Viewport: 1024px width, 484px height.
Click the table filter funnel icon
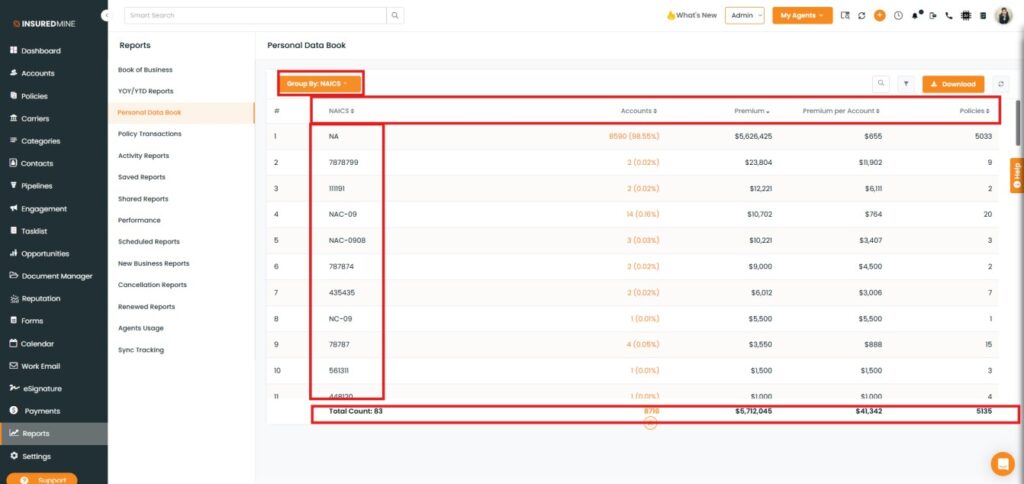(905, 84)
